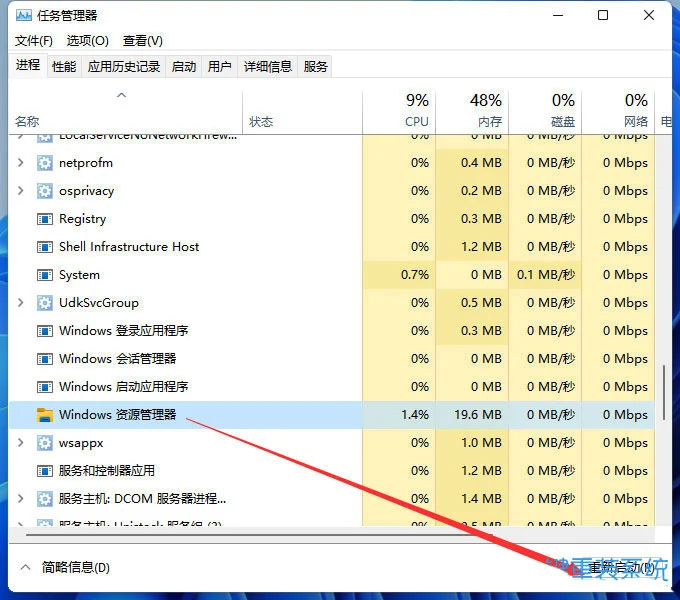This screenshot has width=680, height=600.
Task: Expand 服务主机: DCOM 服务器进程 group
Action: 20,499
